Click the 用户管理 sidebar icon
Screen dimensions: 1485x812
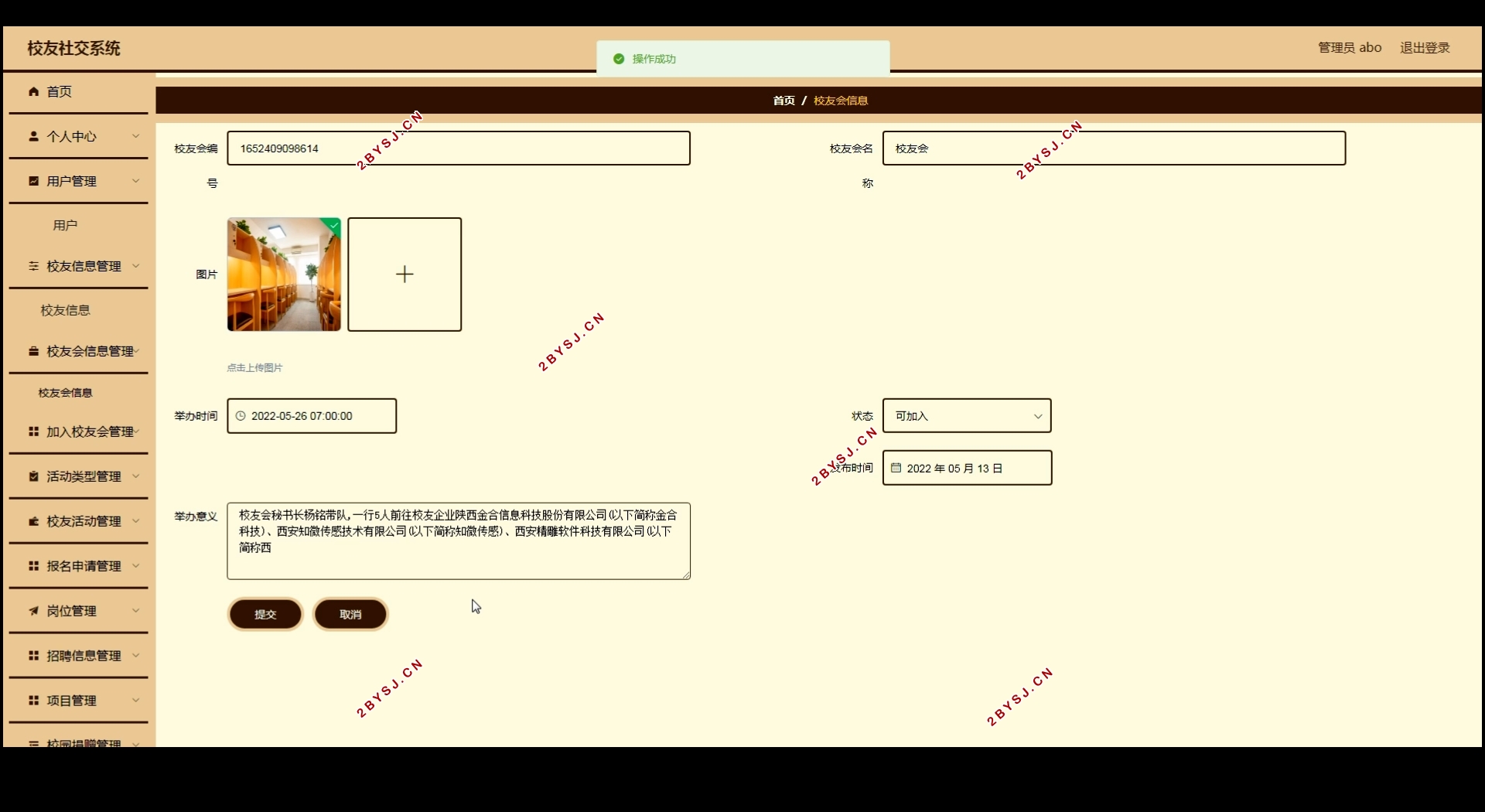coord(34,182)
